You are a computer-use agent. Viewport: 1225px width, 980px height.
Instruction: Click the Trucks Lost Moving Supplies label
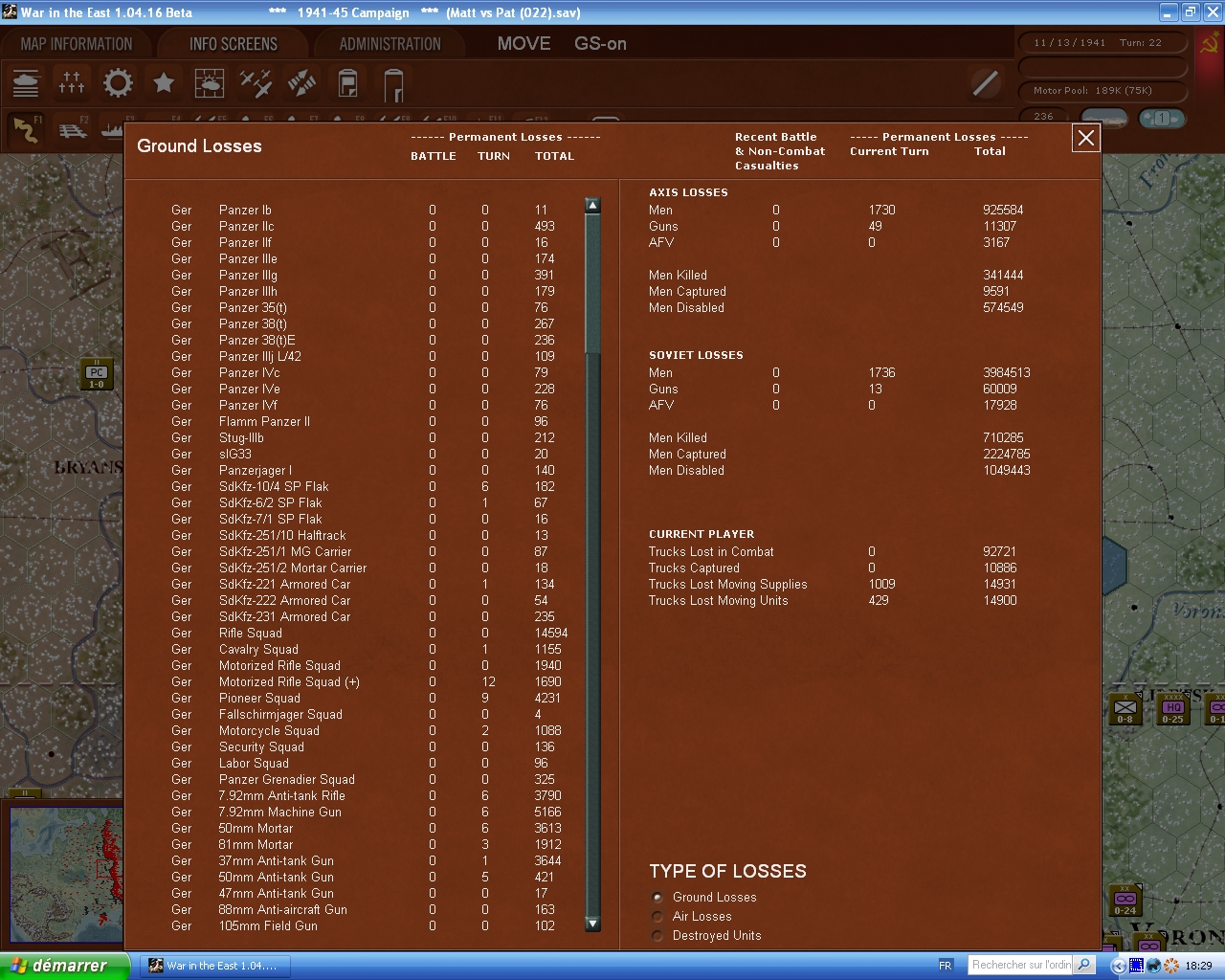[728, 585]
